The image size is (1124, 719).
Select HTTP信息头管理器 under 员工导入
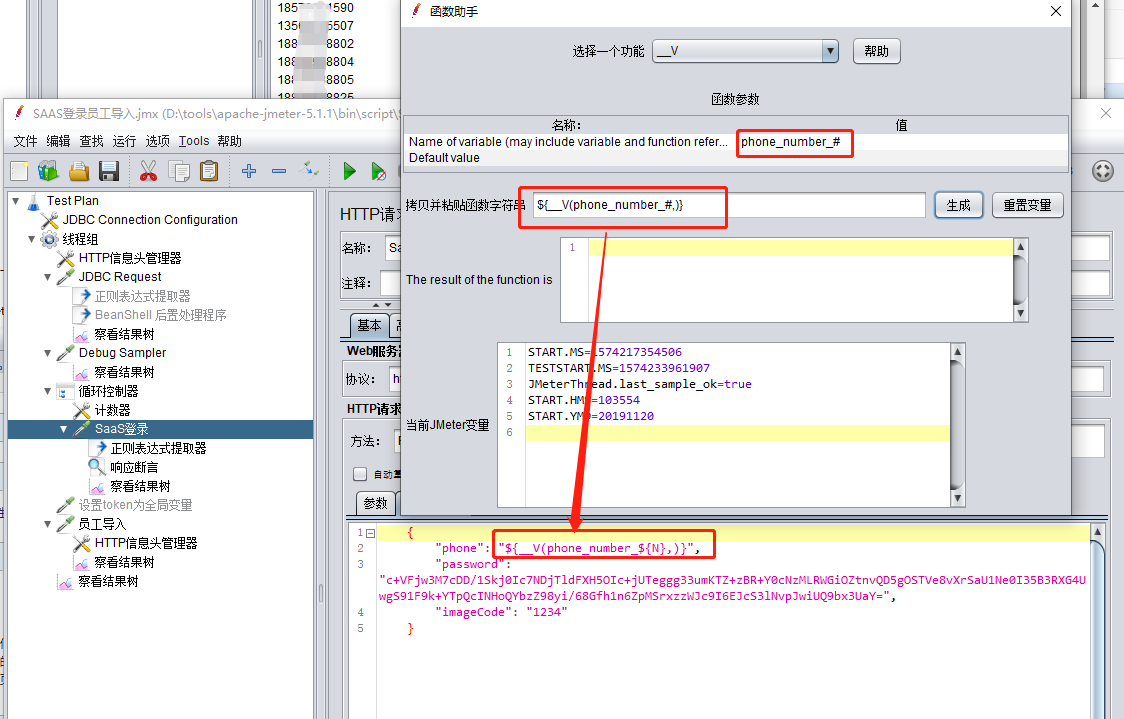coord(146,543)
